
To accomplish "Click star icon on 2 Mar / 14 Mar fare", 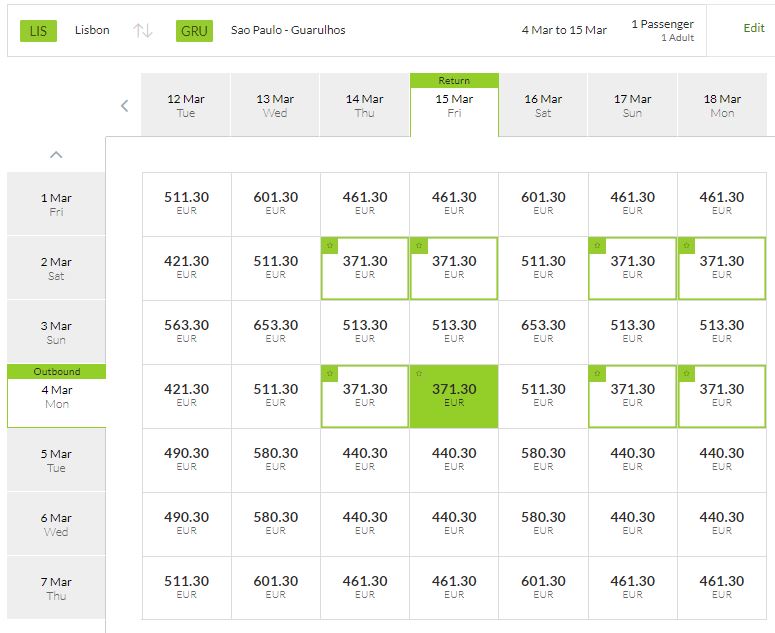I will click(x=330, y=246).
